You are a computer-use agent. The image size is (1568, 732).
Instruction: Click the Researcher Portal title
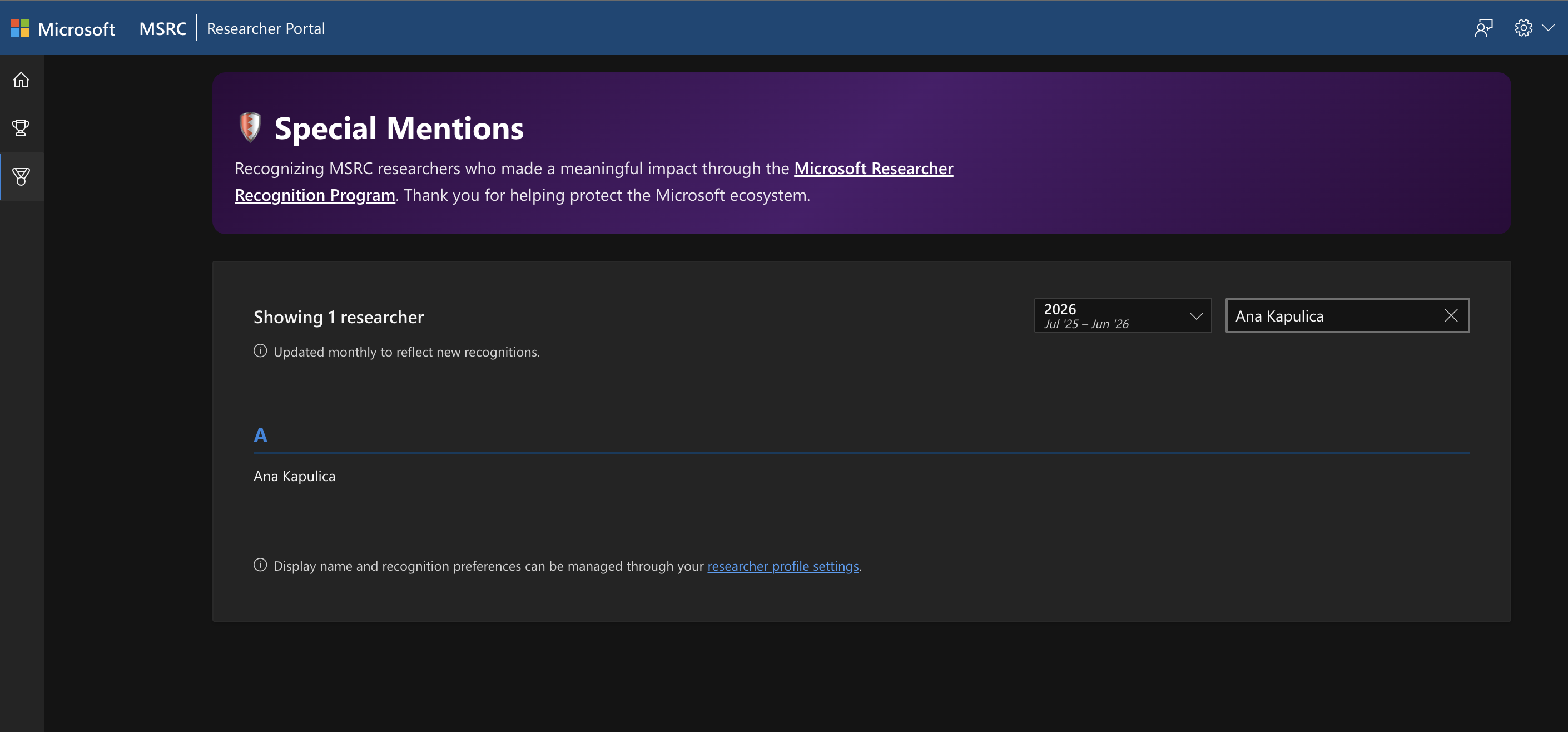click(266, 28)
